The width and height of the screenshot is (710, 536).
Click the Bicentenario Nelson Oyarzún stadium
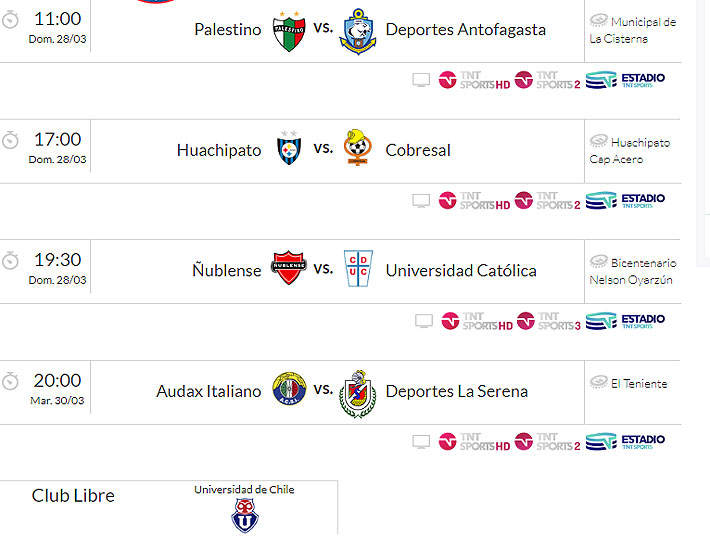tap(632, 271)
